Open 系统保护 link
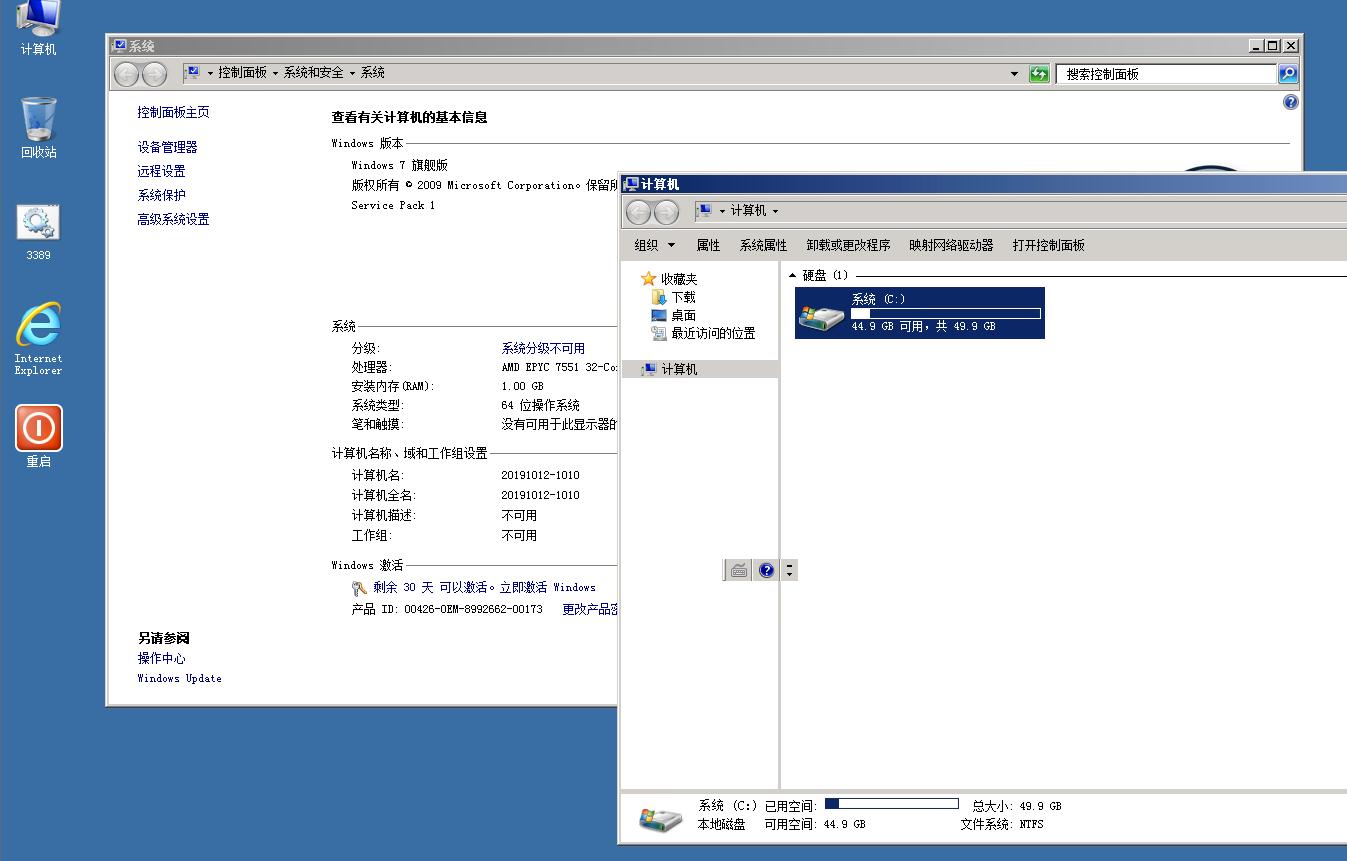Viewport: 1347px width, 861px height. click(161, 195)
